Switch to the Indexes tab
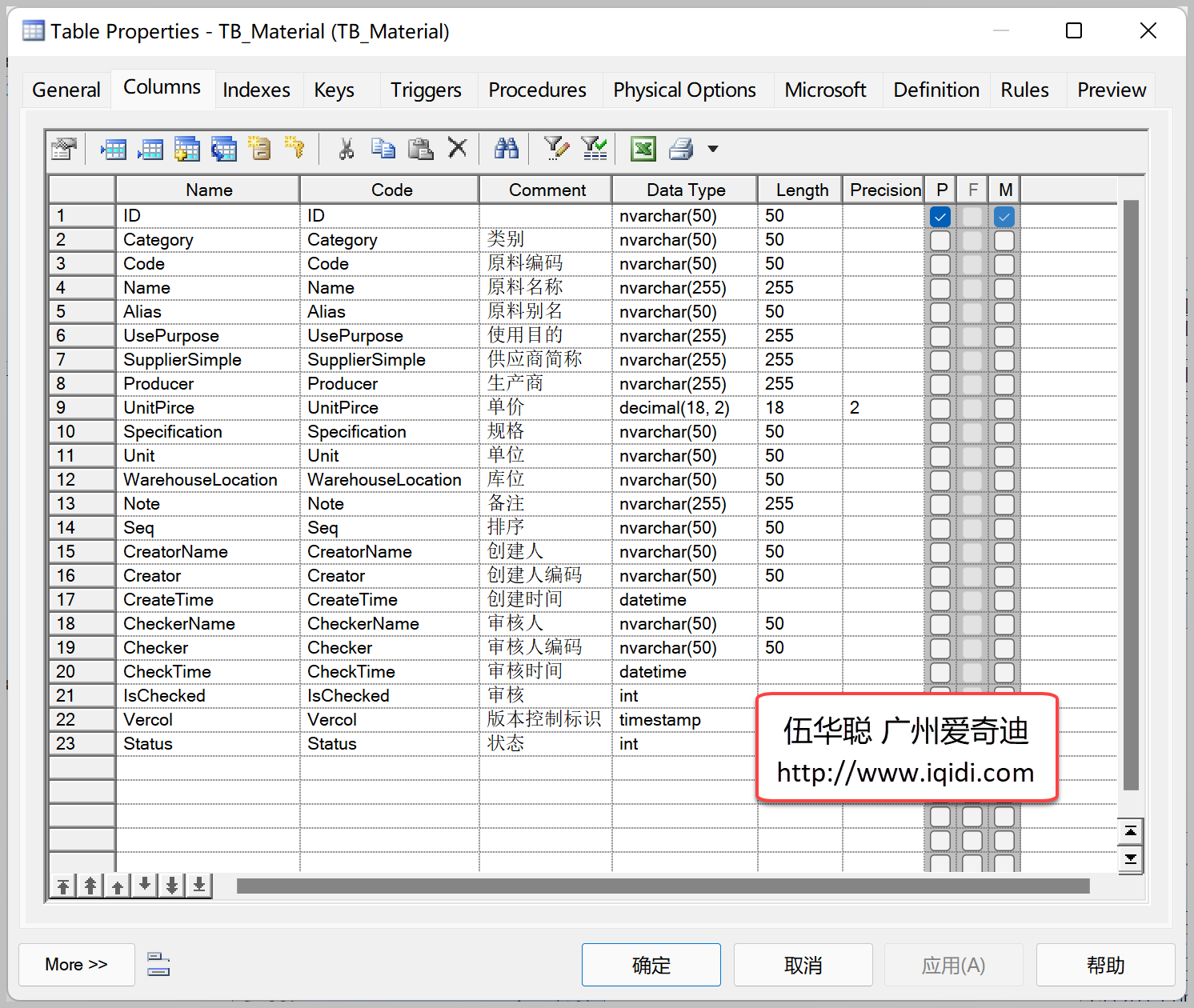This screenshot has height=1008, width=1194. click(x=256, y=90)
